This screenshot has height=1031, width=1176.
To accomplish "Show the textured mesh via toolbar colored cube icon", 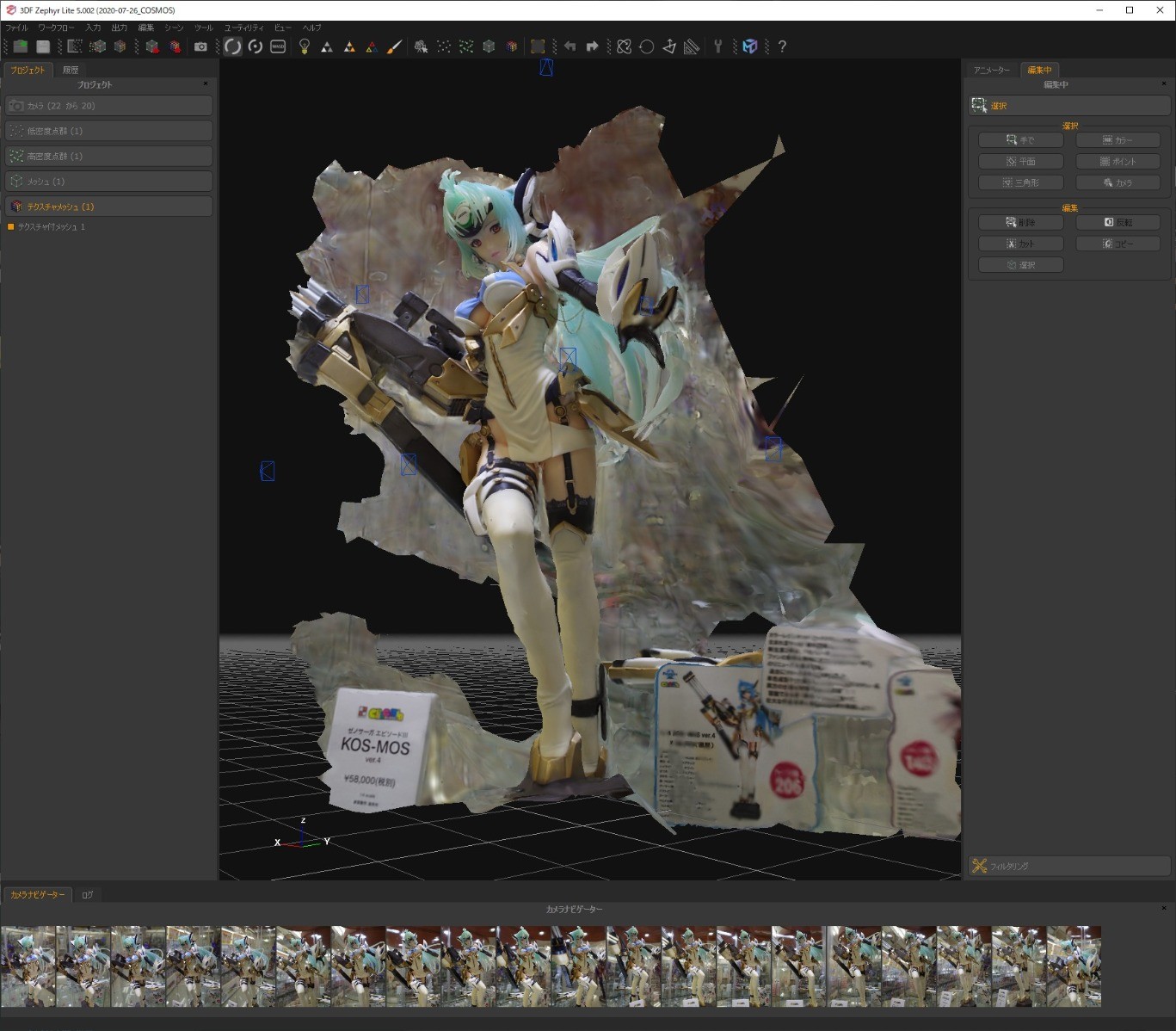I will click(512, 46).
